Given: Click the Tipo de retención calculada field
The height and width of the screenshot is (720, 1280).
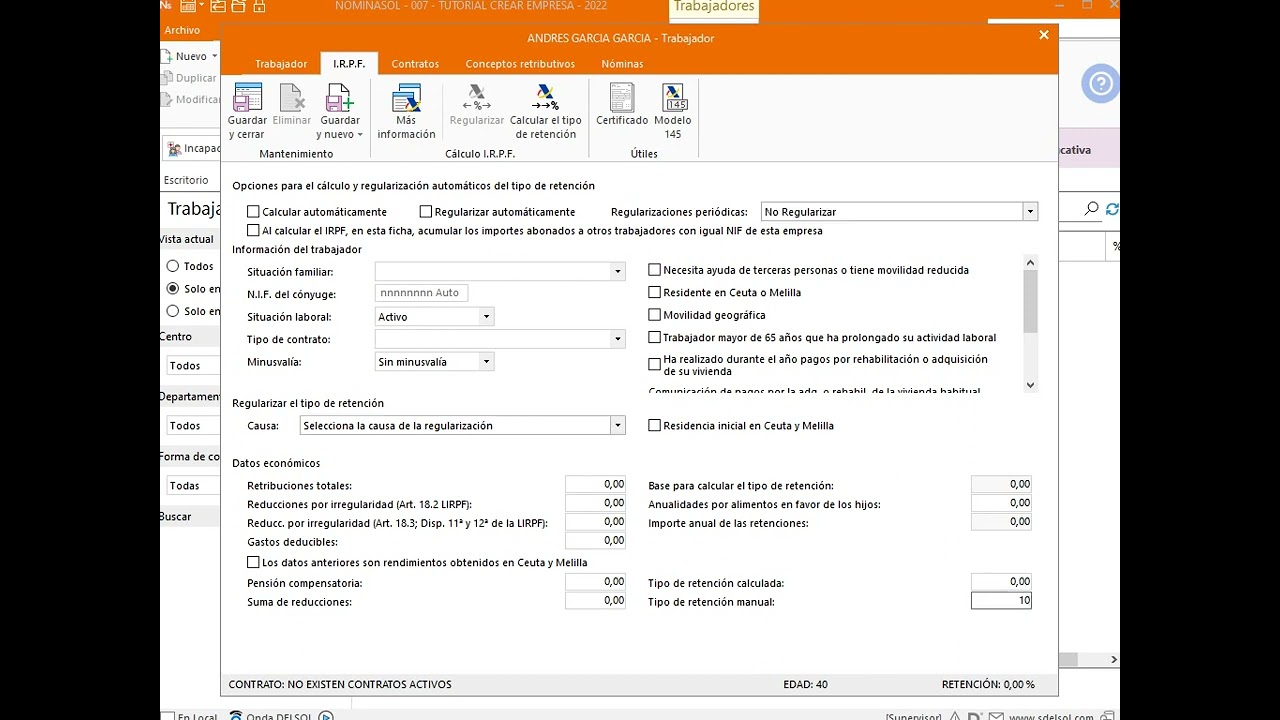Looking at the screenshot, I should [x=1001, y=581].
